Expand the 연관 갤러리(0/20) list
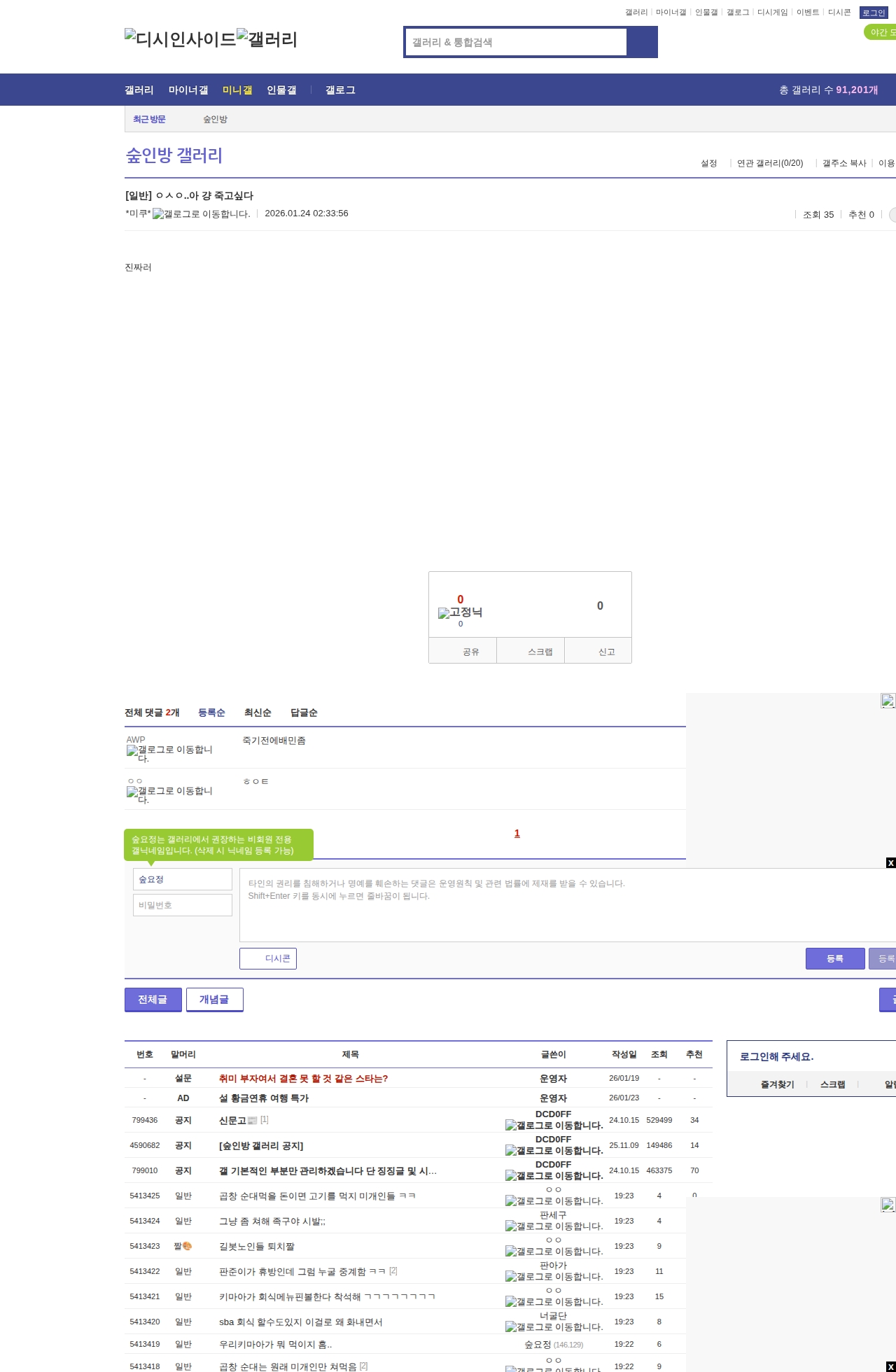 tap(769, 163)
